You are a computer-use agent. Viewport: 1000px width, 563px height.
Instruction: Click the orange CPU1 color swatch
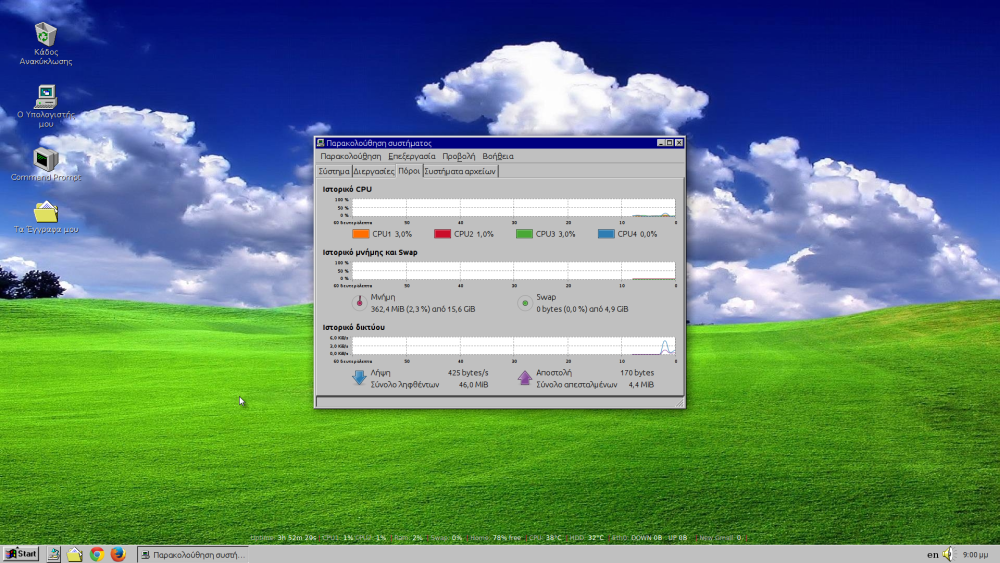tap(361, 234)
